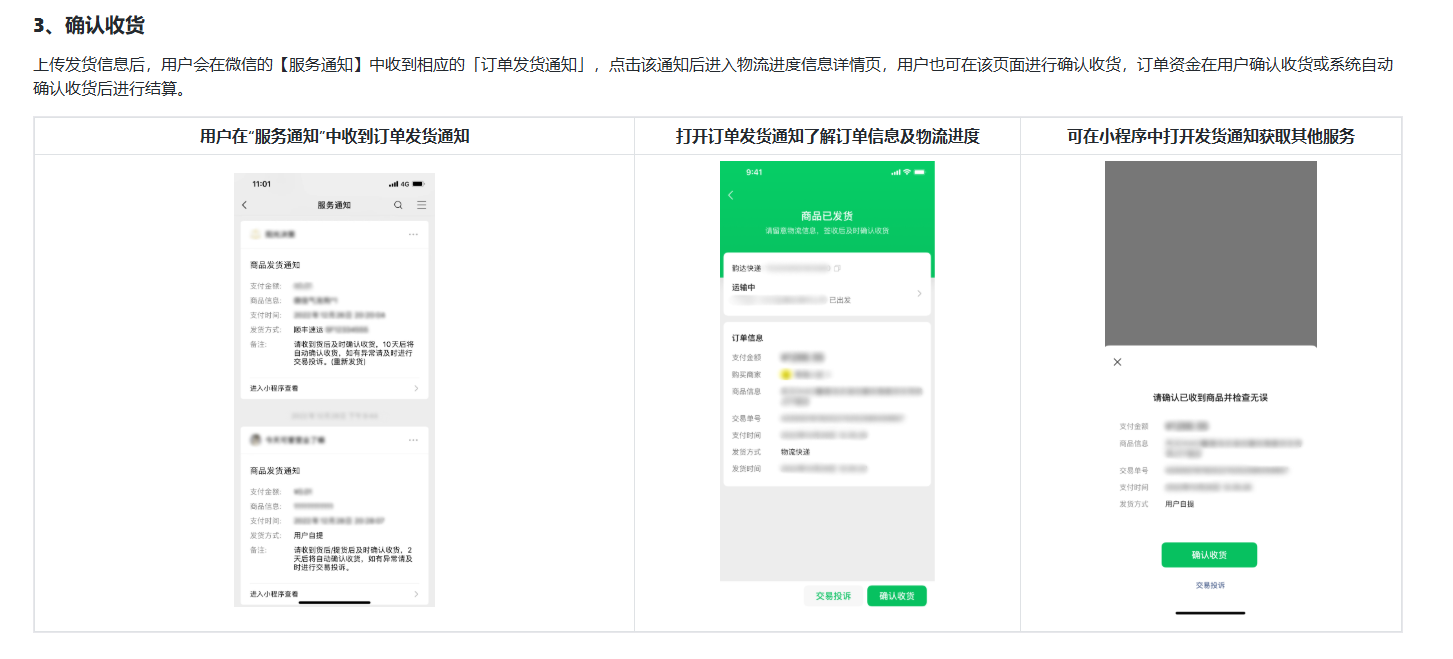Viewport: 1453px width, 659px height.
Task: Click the 用户自提 value in the second notification card
Action: coord(307,535)
